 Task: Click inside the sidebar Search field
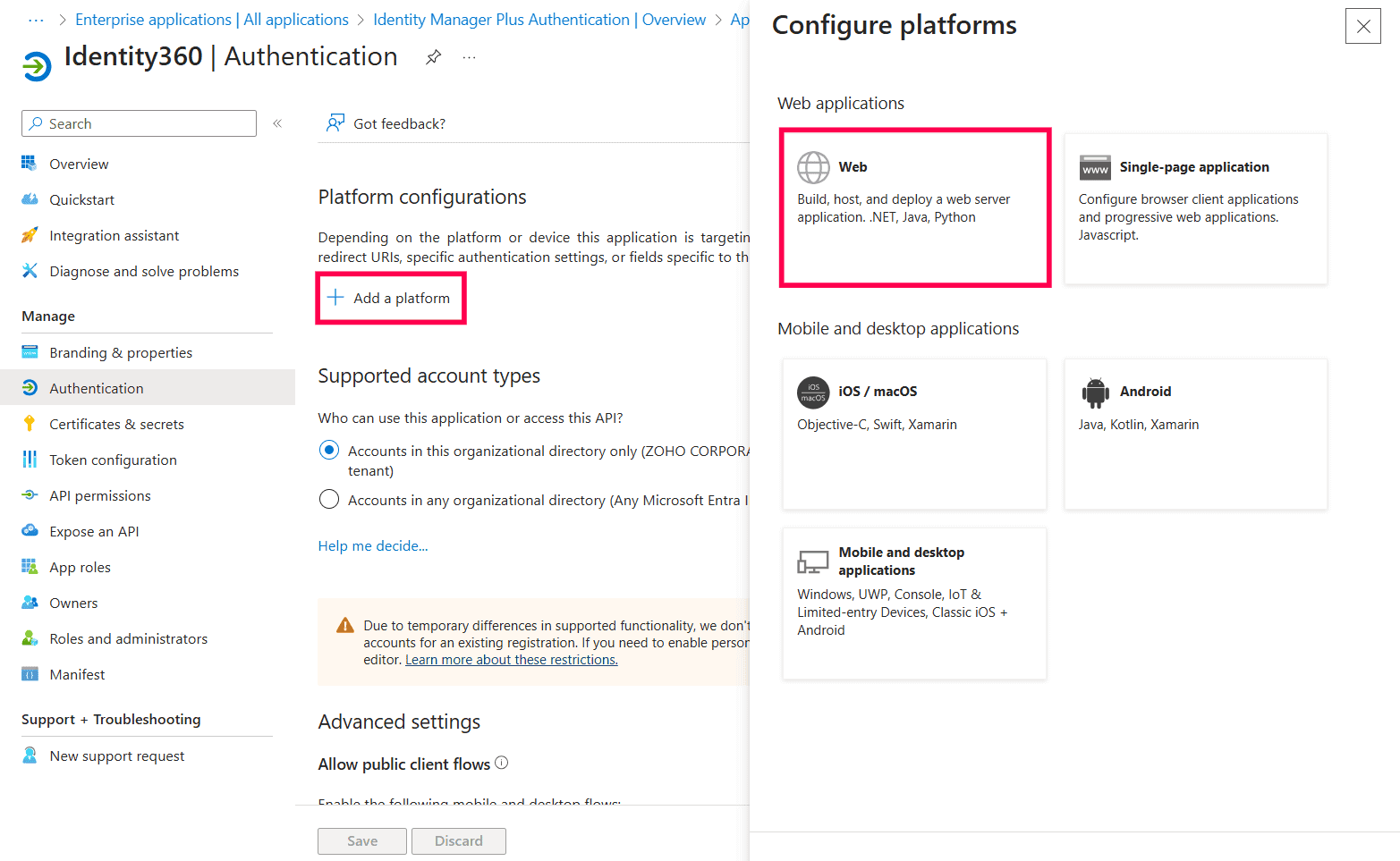point(139,122)
